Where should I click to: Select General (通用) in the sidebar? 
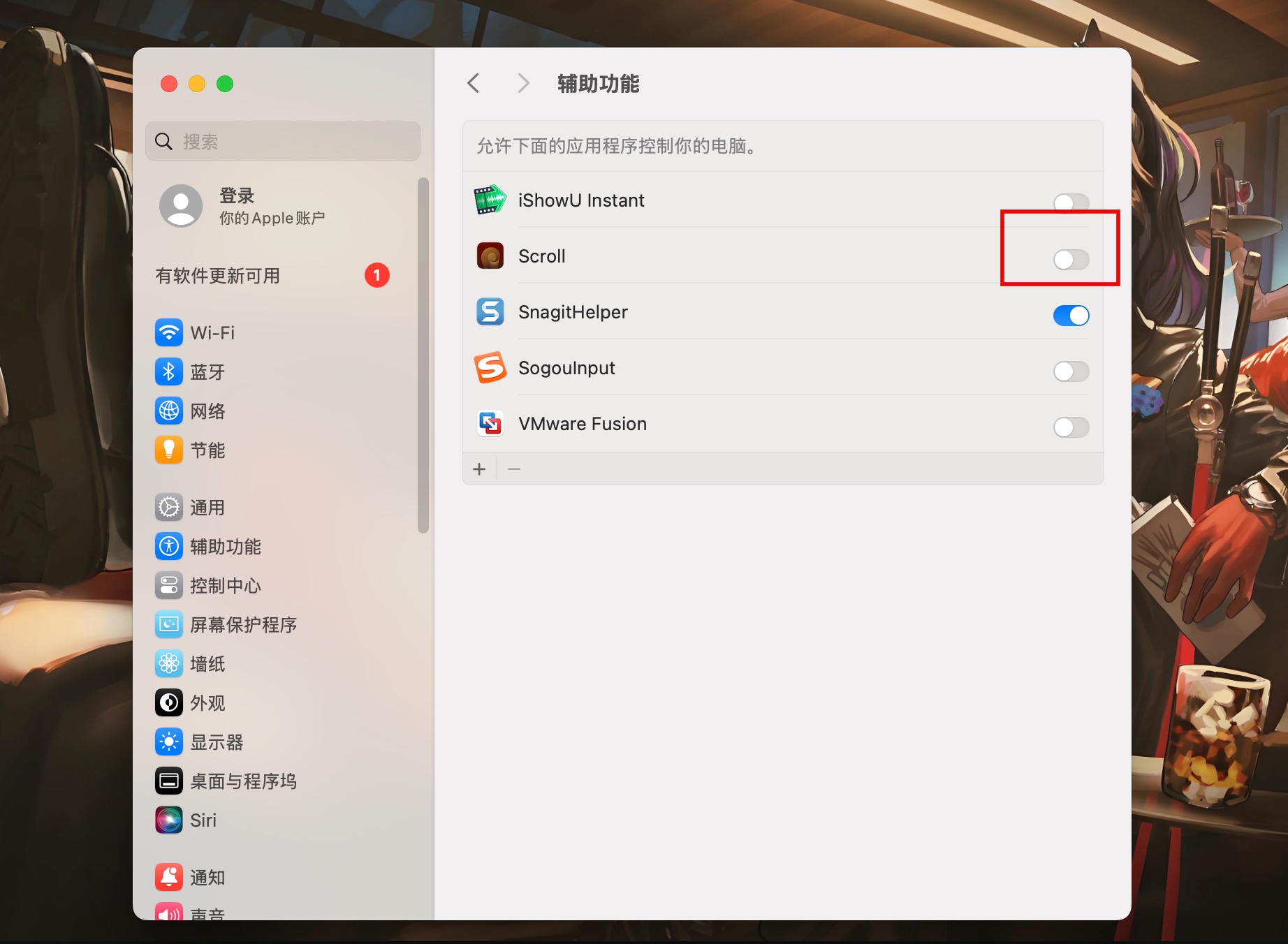click(207, 507)
